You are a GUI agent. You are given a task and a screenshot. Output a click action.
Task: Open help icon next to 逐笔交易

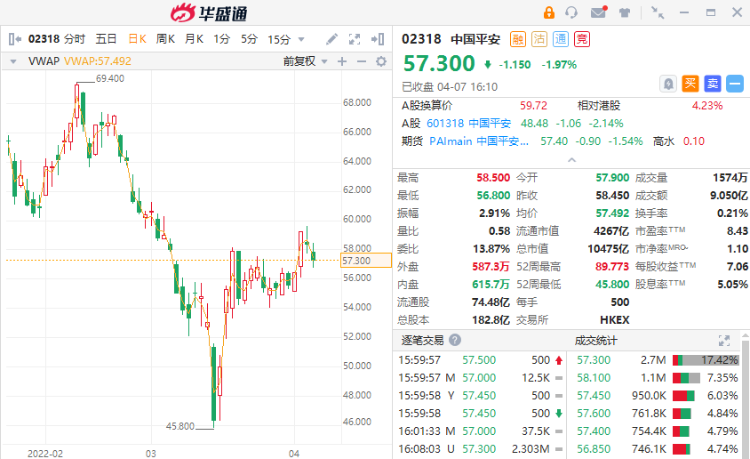click(x=455, y=340)
